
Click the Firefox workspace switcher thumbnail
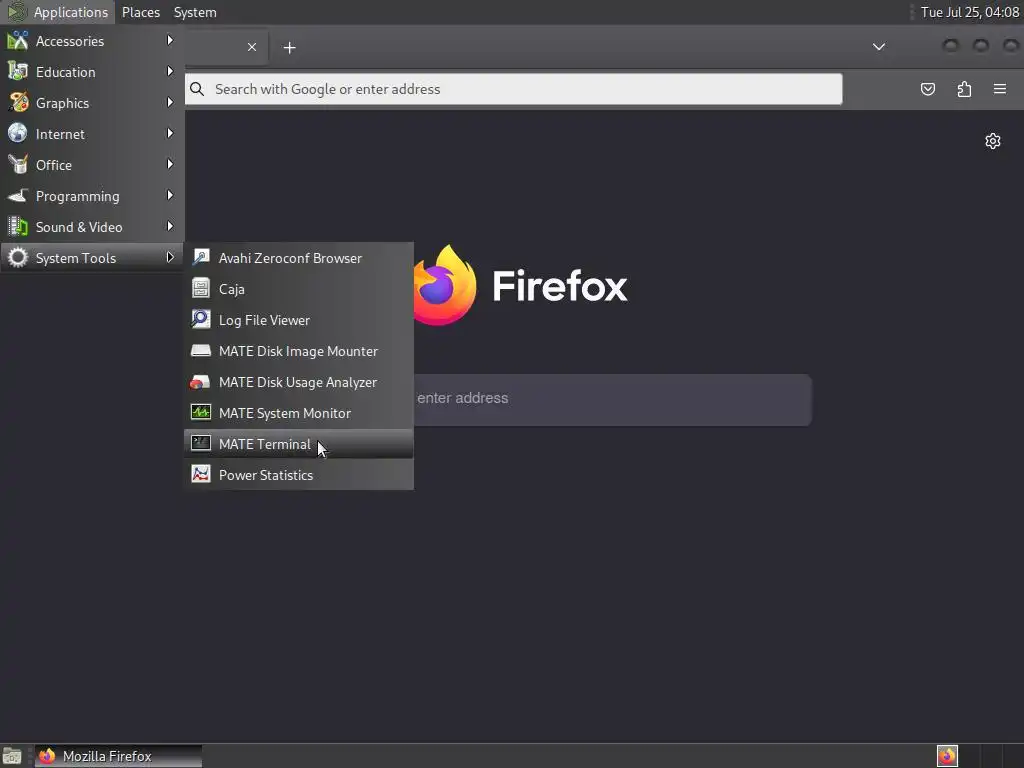[x=947, y=756]
